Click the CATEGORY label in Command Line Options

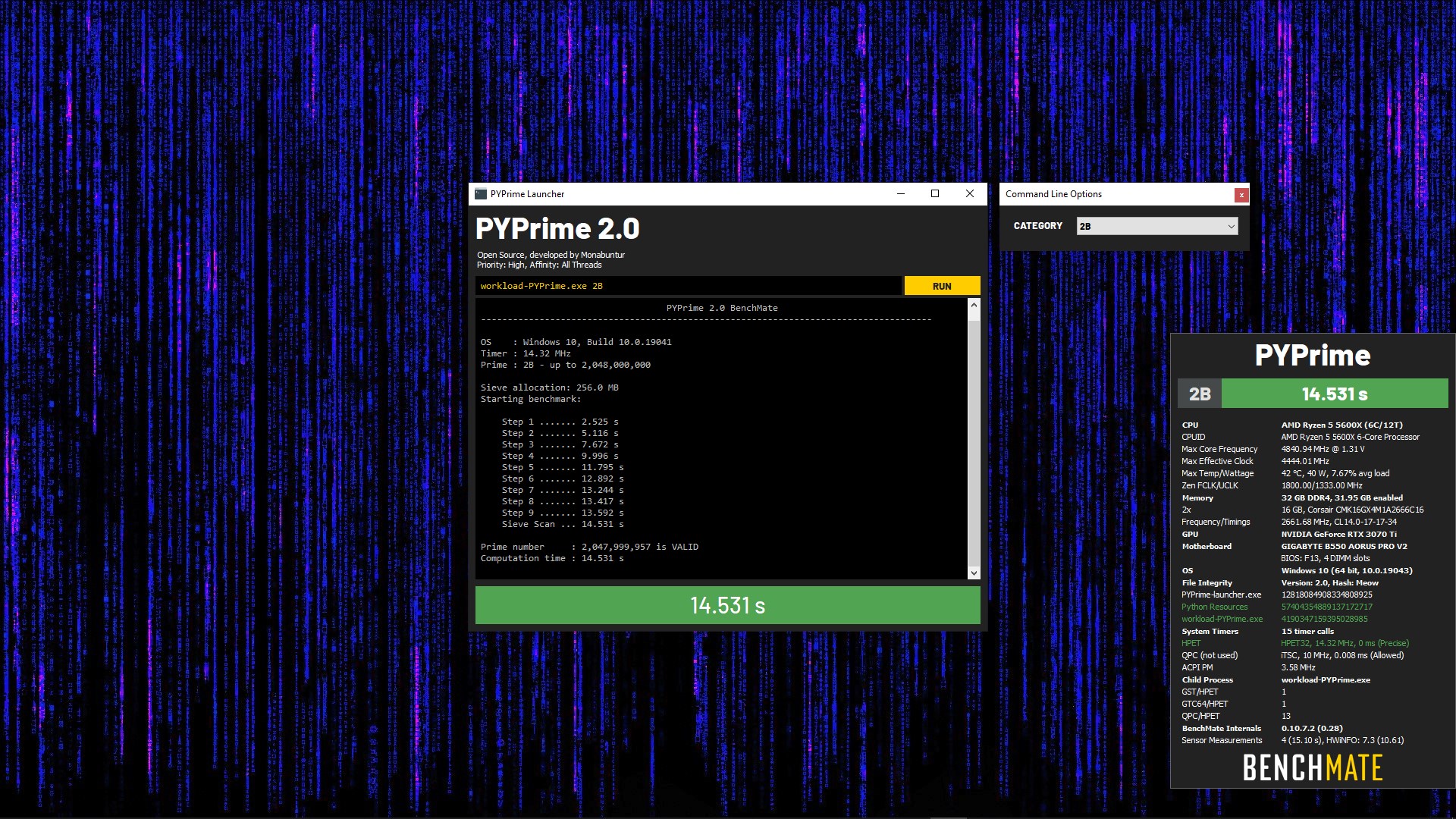(x=1038, y=226)
